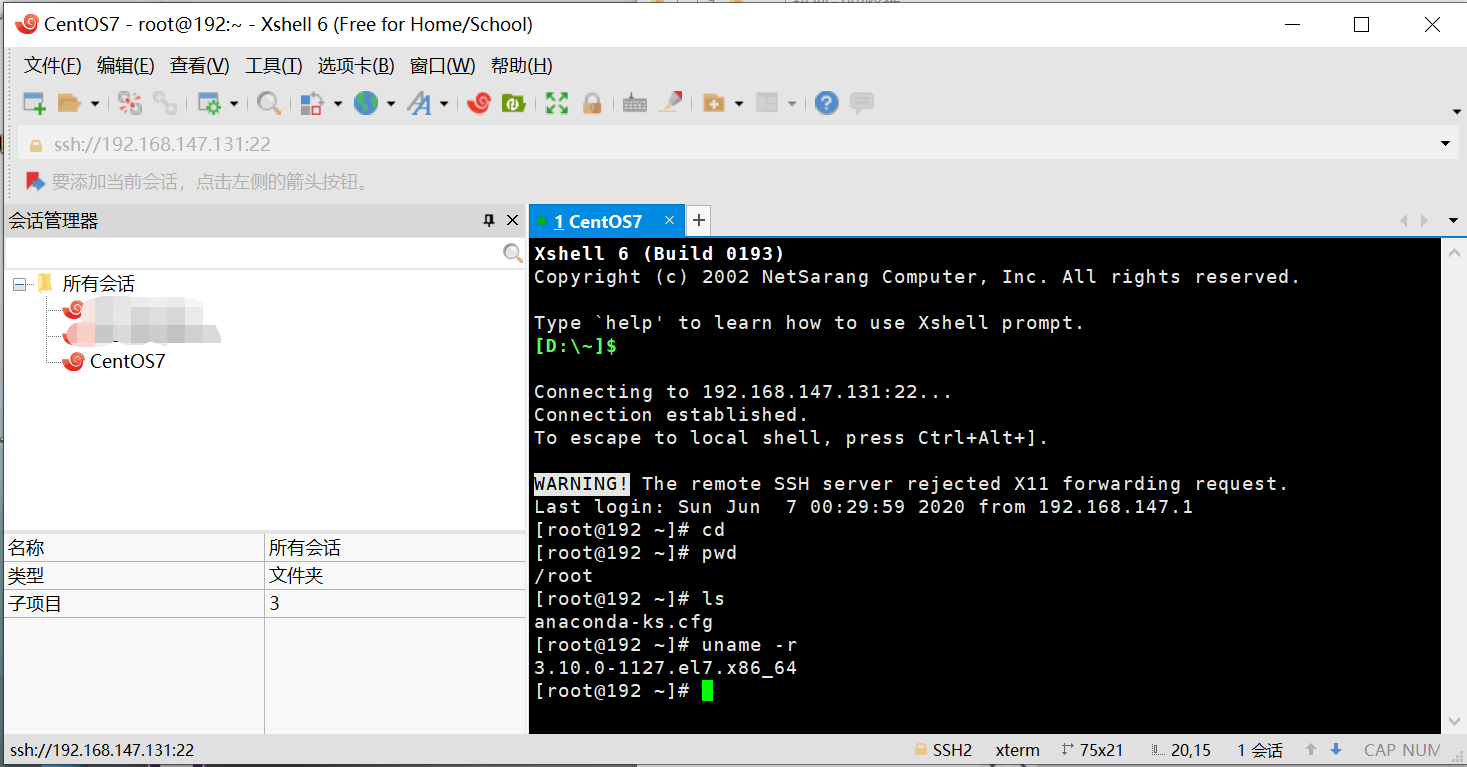Open the tab list dropdown arrow

tap(1453, 220)
